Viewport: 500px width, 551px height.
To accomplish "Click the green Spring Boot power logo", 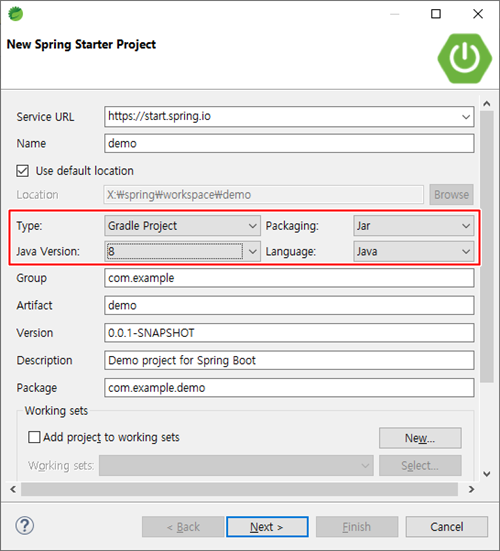I will (x=465, y=58).
